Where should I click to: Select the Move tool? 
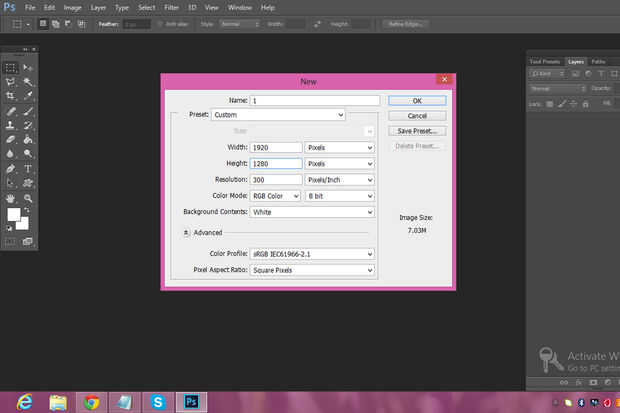pyautogui.click(x=29, y=67)
